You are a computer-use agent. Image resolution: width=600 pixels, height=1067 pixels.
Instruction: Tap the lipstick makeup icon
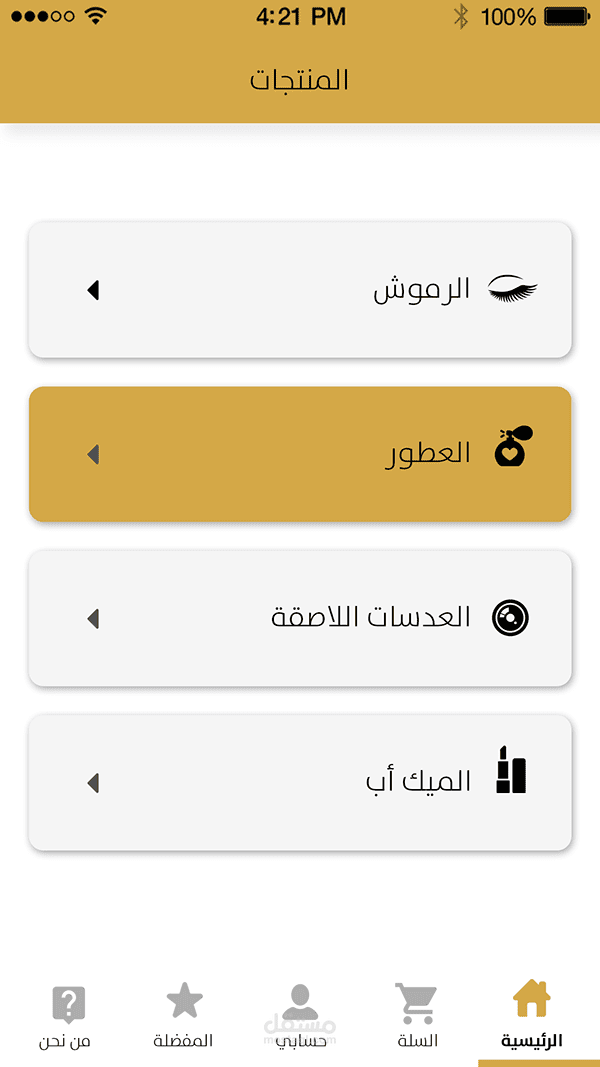[512, 769]
